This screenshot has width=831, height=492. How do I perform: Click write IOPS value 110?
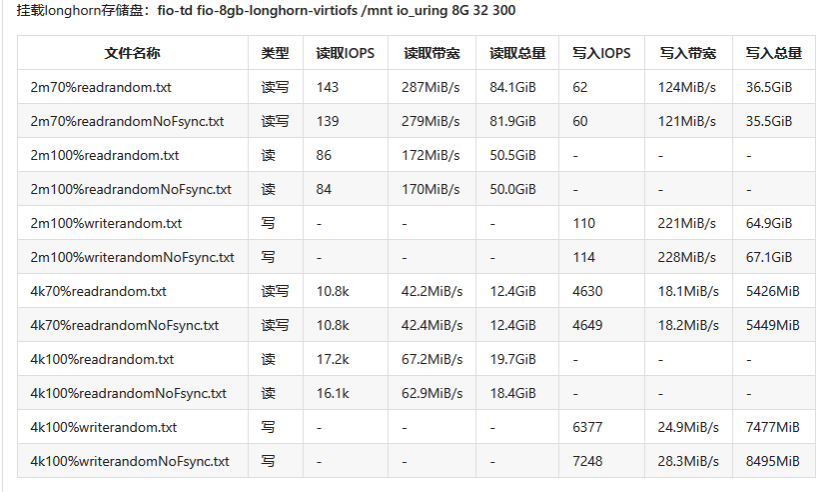click(584, 223)
